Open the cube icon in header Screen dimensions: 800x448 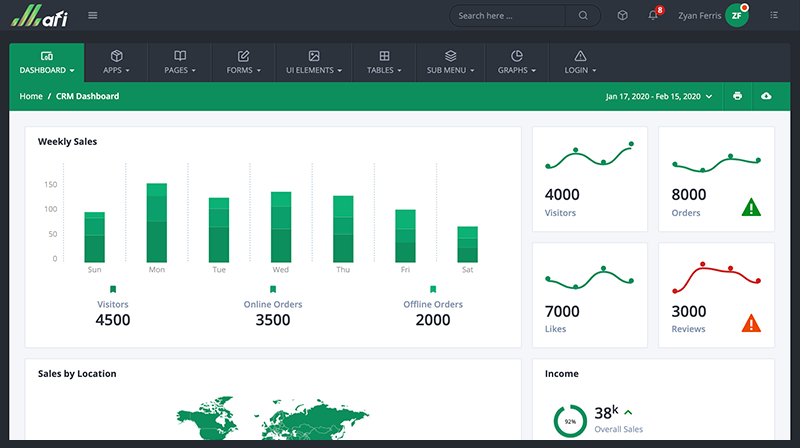pos(622,16)
